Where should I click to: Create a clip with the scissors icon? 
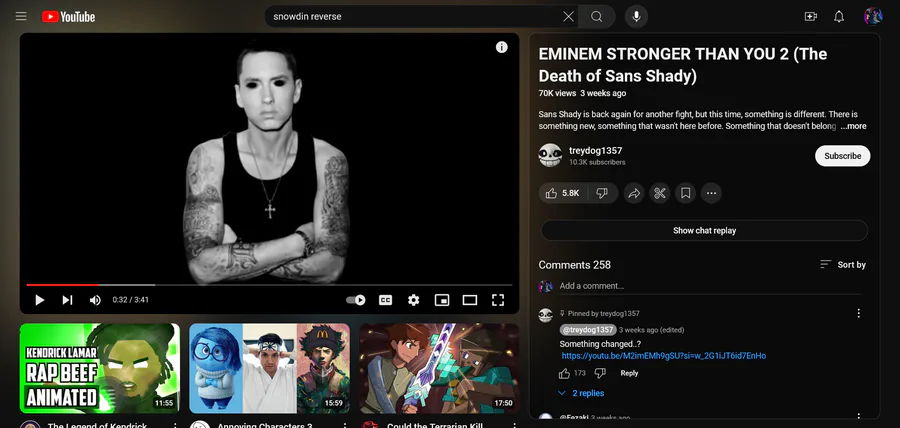click(660, 193)
